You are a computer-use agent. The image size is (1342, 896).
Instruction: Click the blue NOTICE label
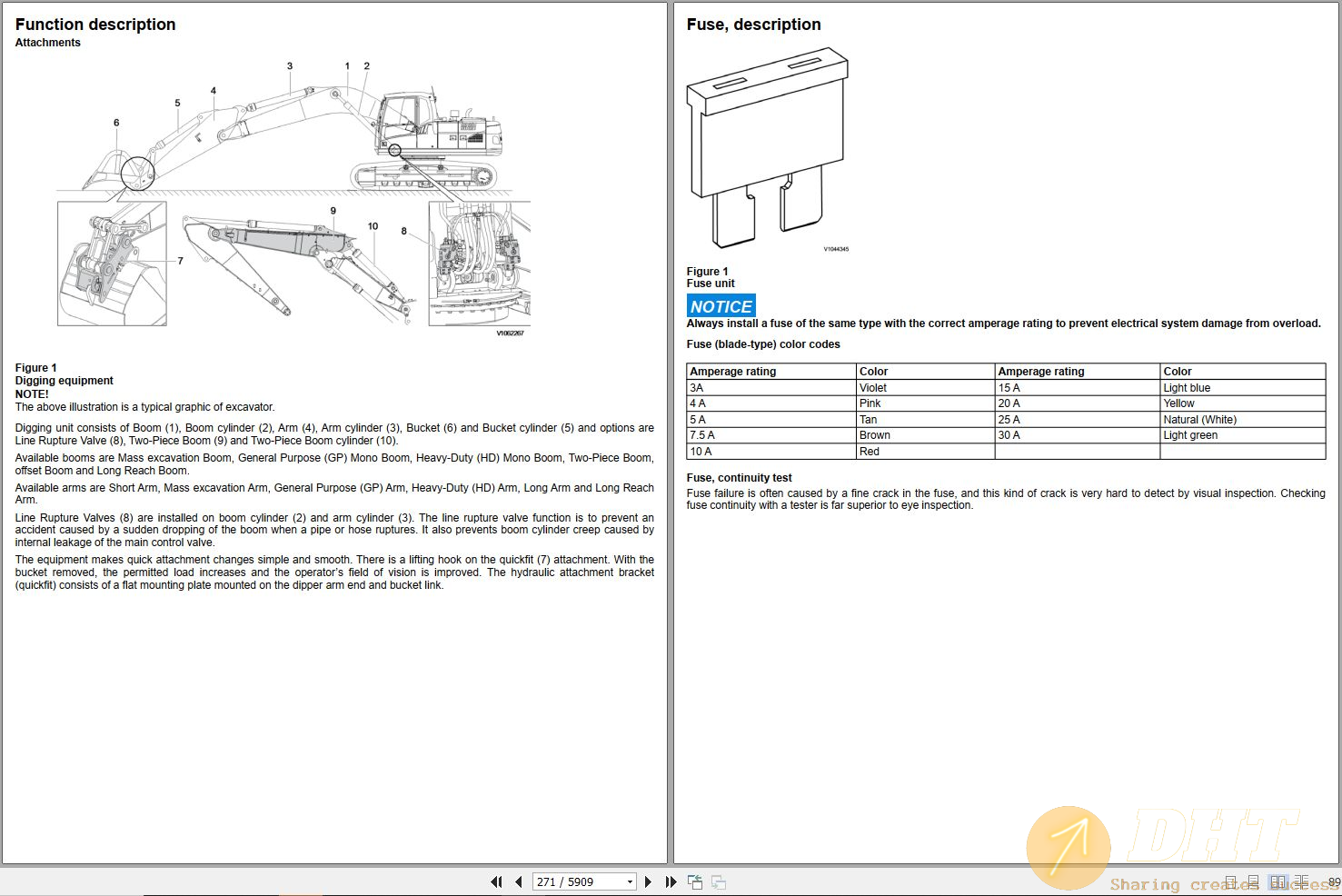coord(721,306)
